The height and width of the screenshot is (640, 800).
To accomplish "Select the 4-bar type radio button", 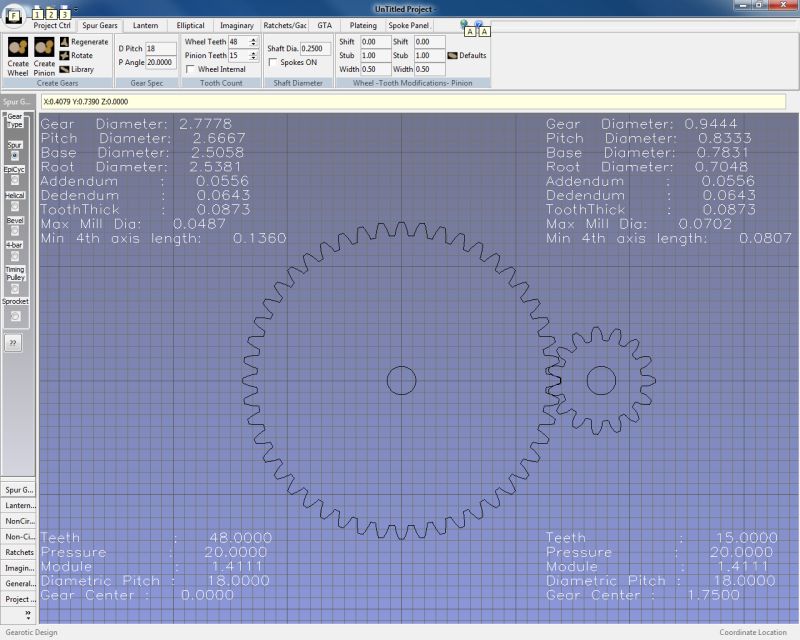I will tap(15, 256).
